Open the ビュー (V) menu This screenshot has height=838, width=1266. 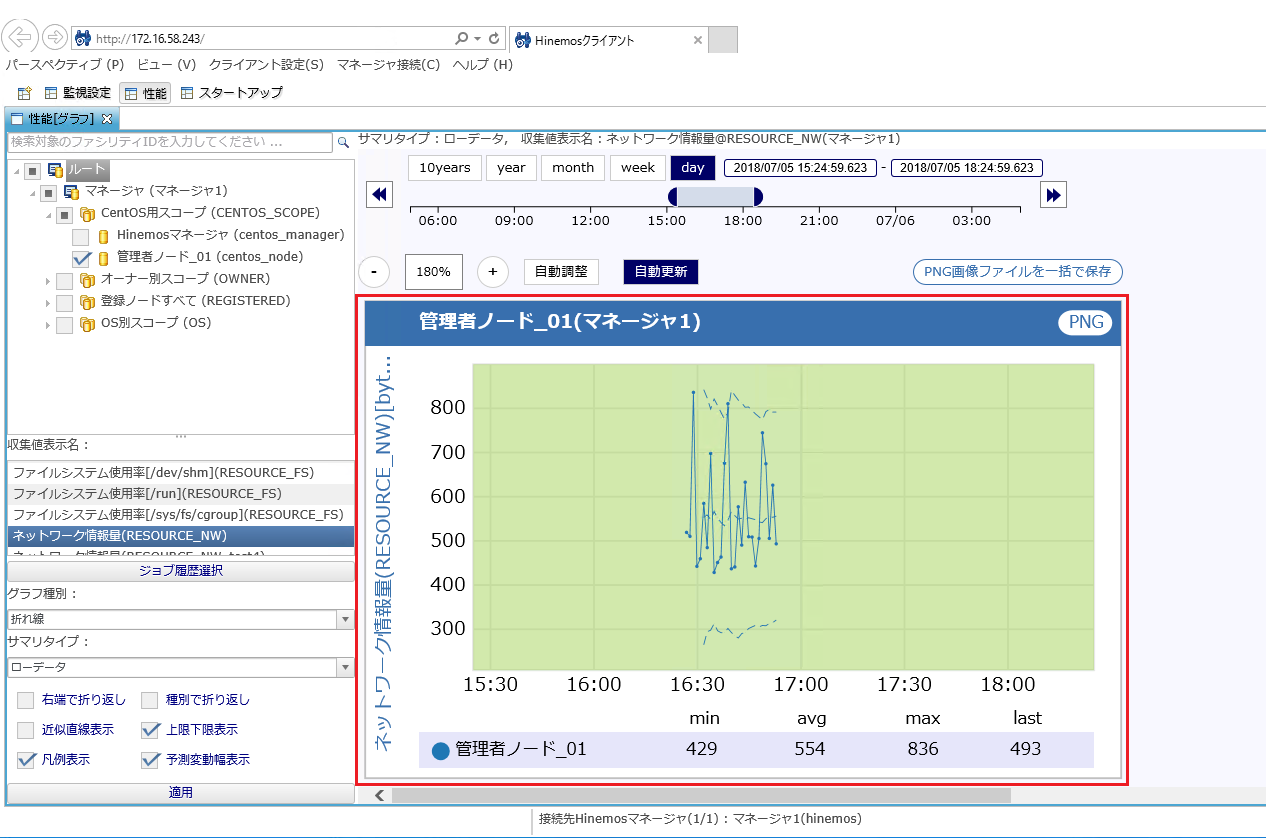(167, 65)
